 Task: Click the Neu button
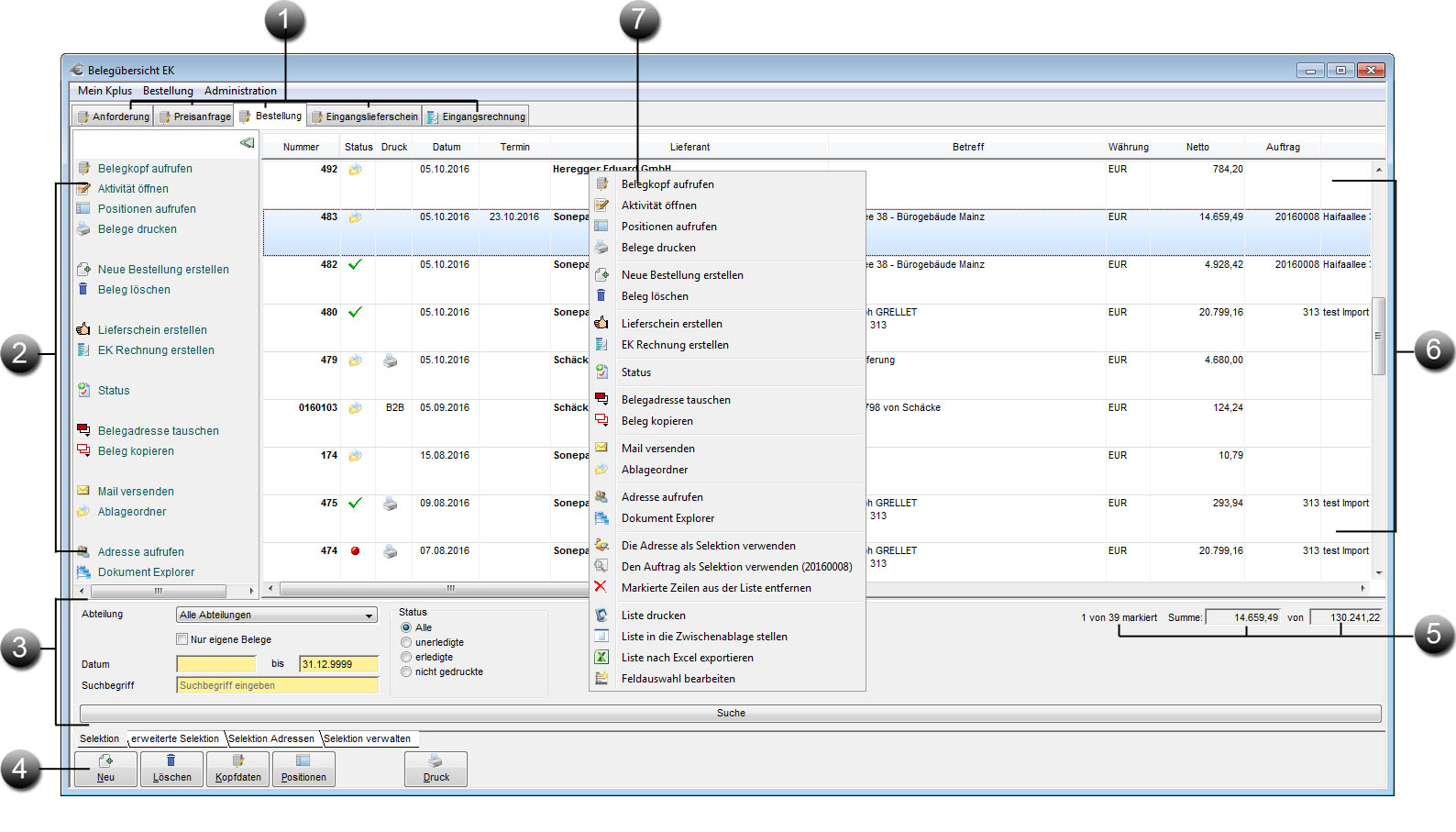[106, 769]
